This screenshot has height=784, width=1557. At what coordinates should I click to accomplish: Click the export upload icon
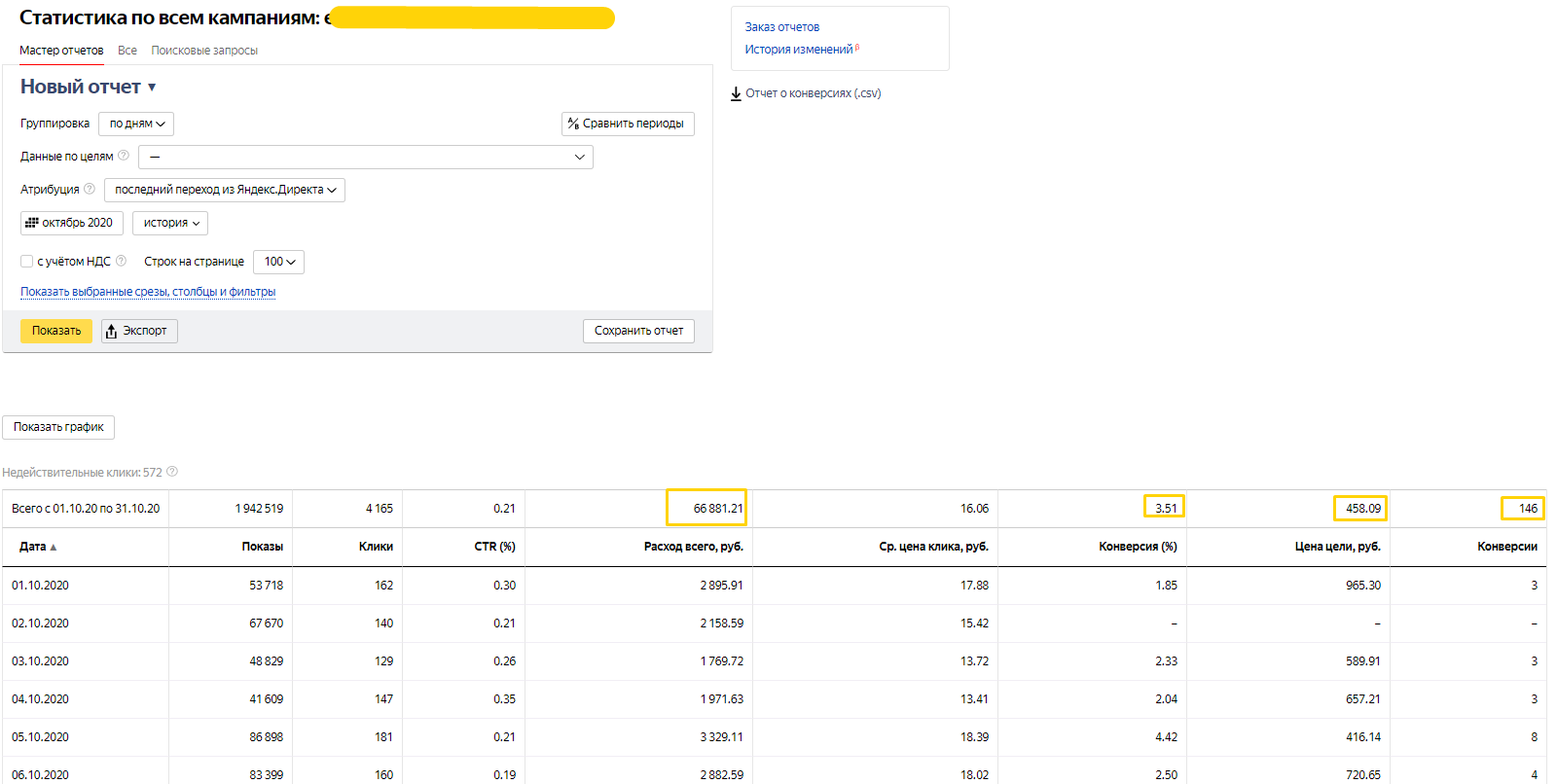click(x=111, y=332)
